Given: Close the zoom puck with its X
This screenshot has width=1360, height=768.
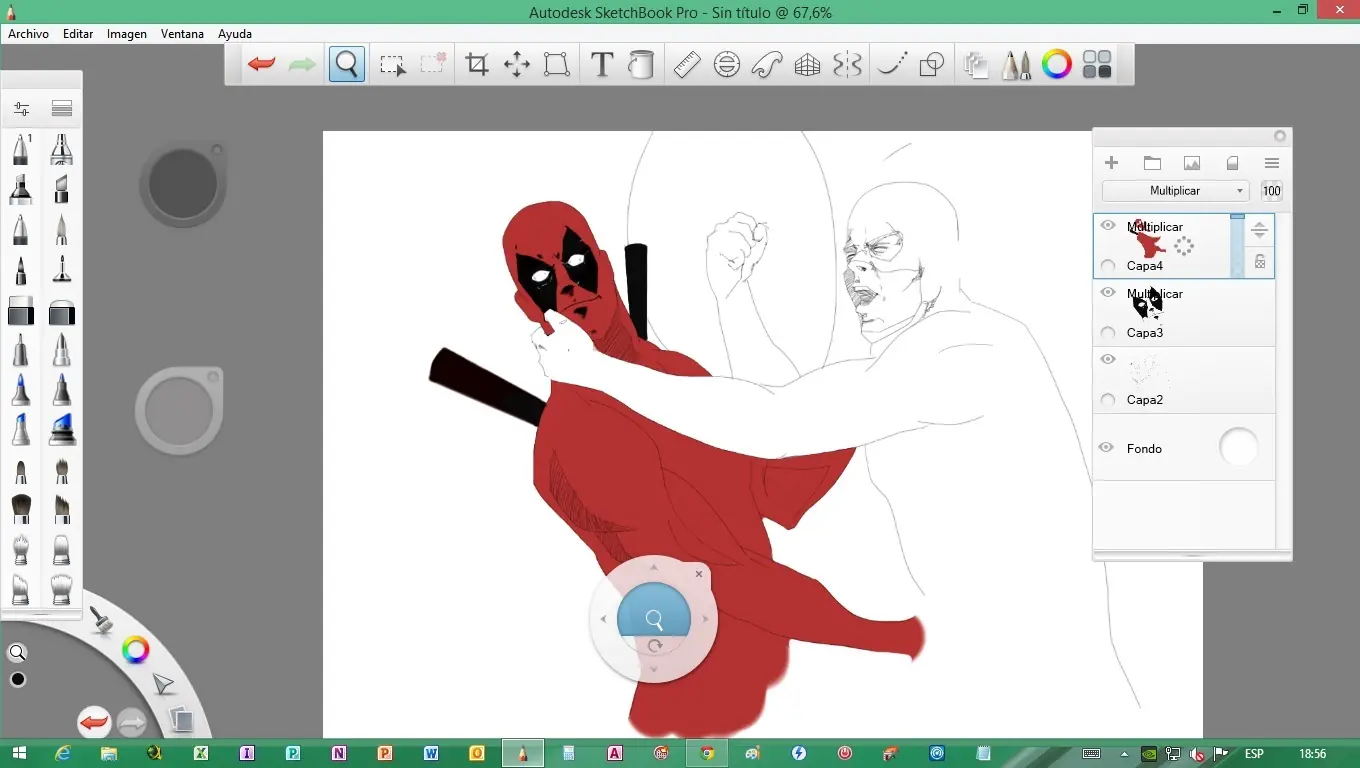Looking at the screenshot, I should (x=699, y=574).
